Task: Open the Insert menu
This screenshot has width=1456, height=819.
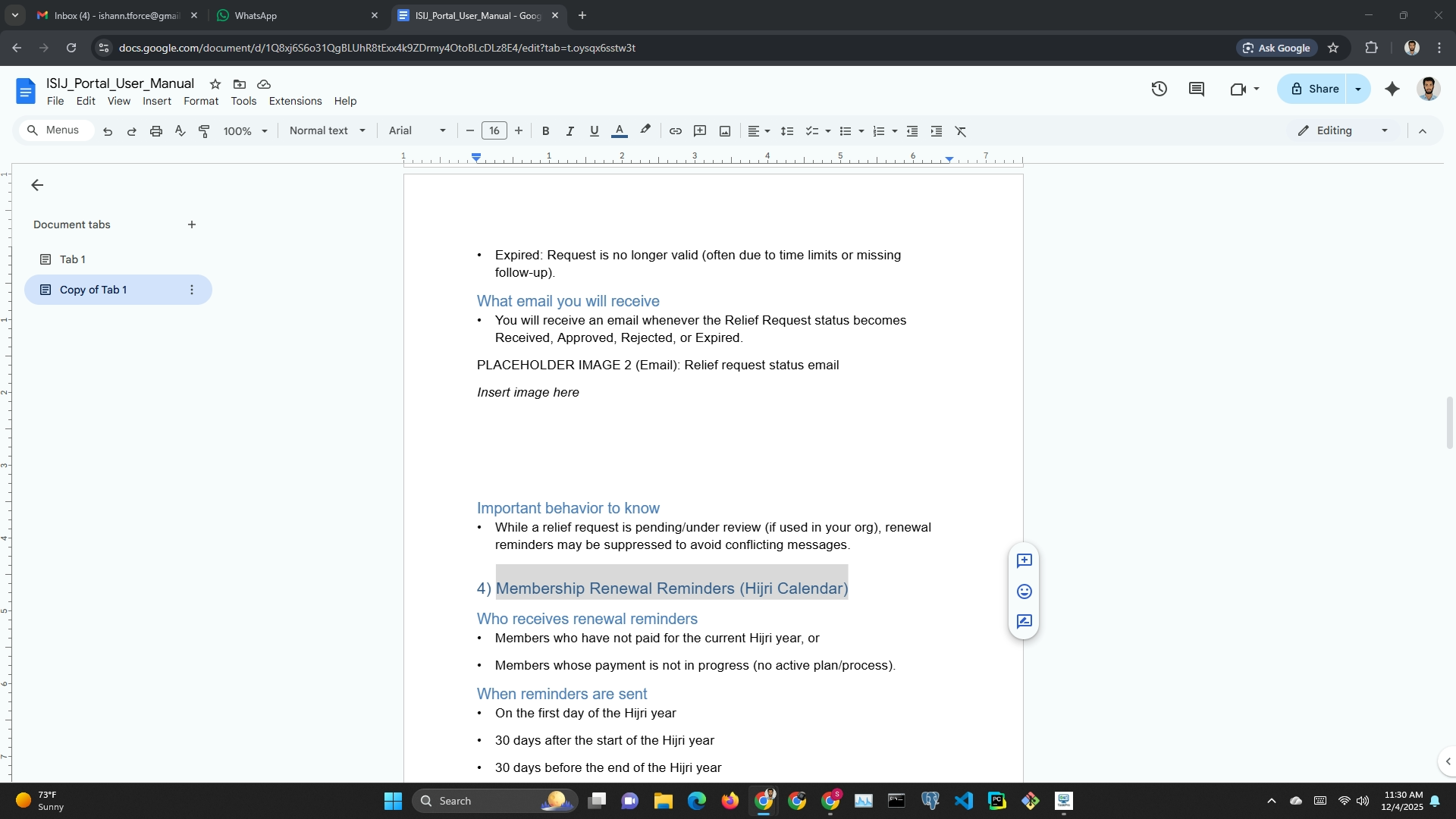Action: click(156, 101)
